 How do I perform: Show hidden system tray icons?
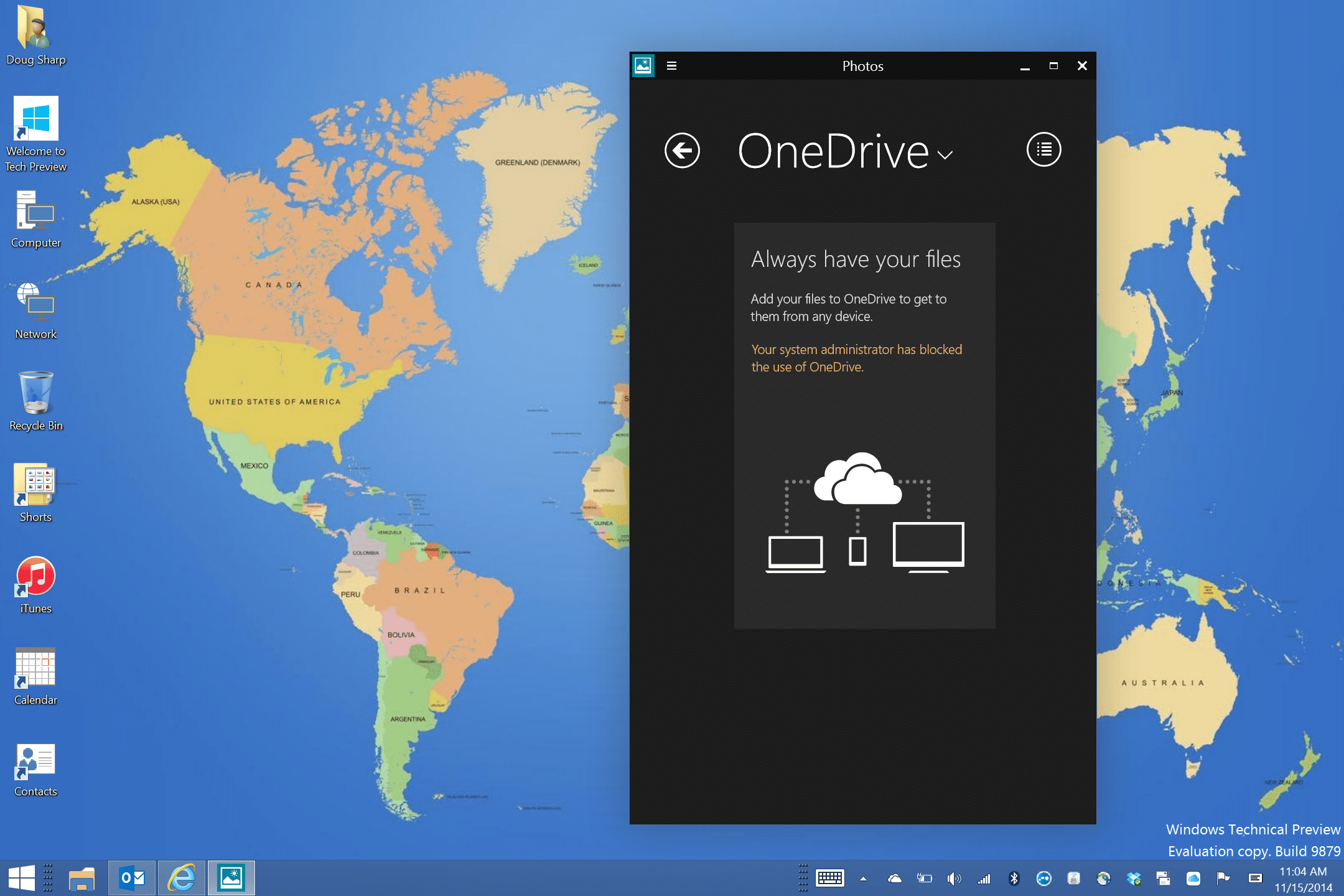coord(863,879)
